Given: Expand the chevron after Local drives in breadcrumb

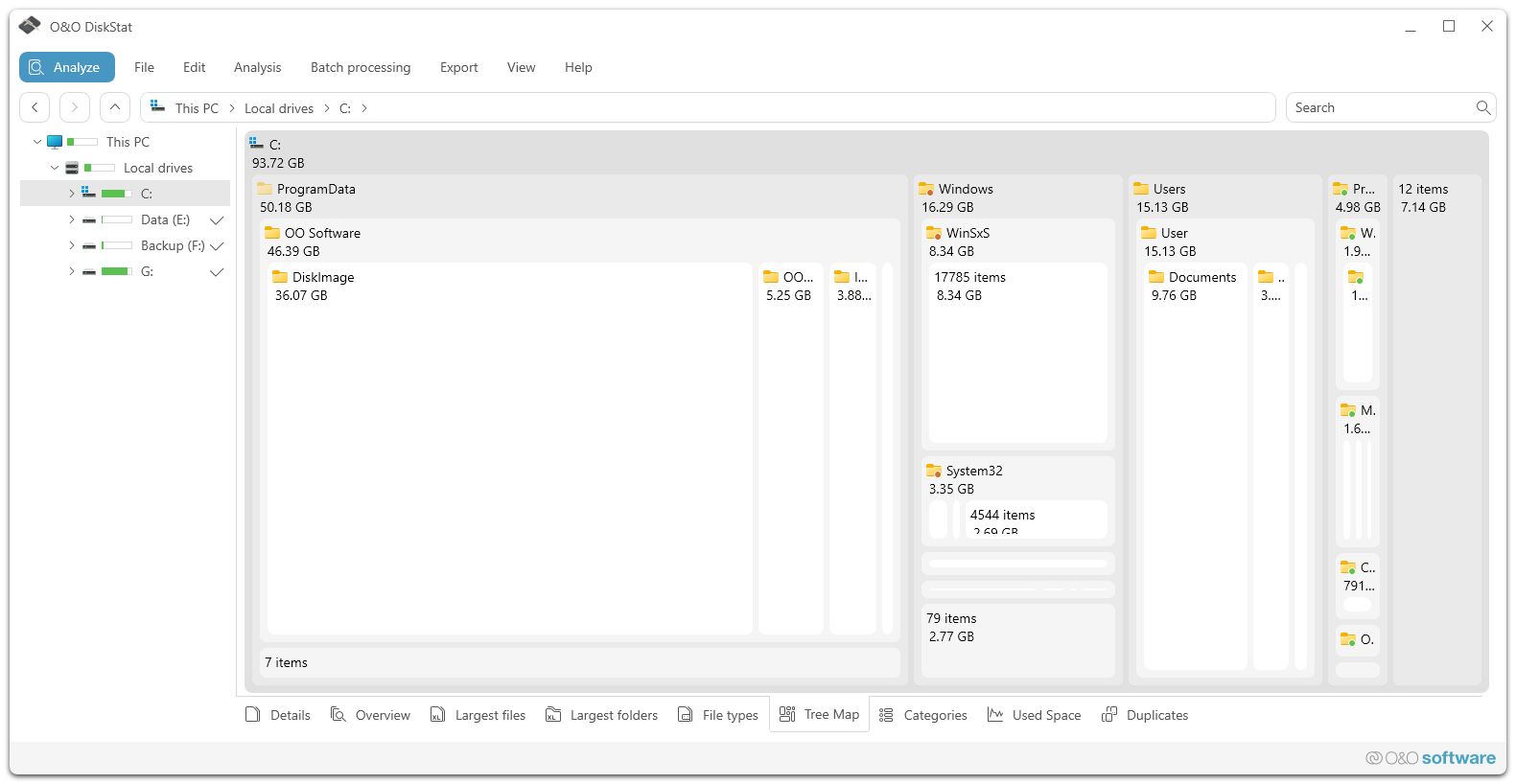Looking at the screenshot, I should point(326,108).
